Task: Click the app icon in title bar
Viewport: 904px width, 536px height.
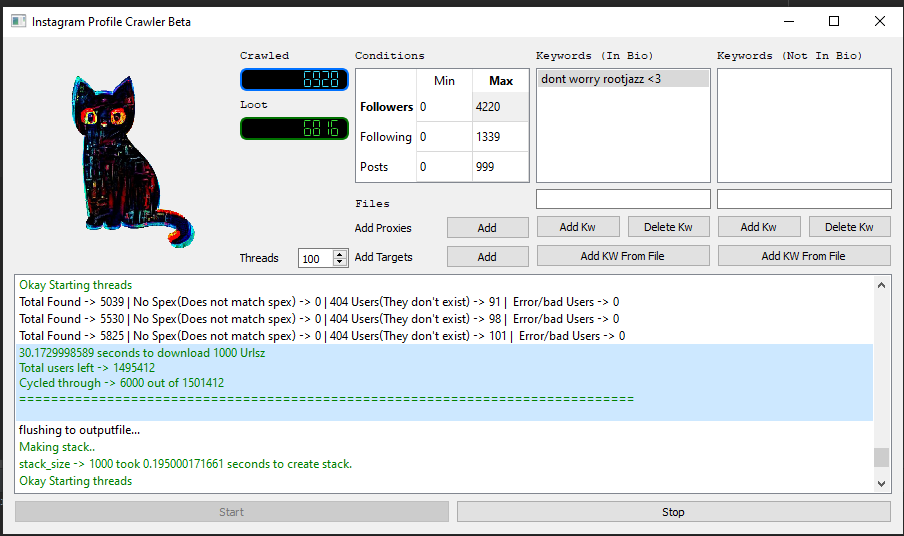Action: pyautogui.click(x=18, y=21)
